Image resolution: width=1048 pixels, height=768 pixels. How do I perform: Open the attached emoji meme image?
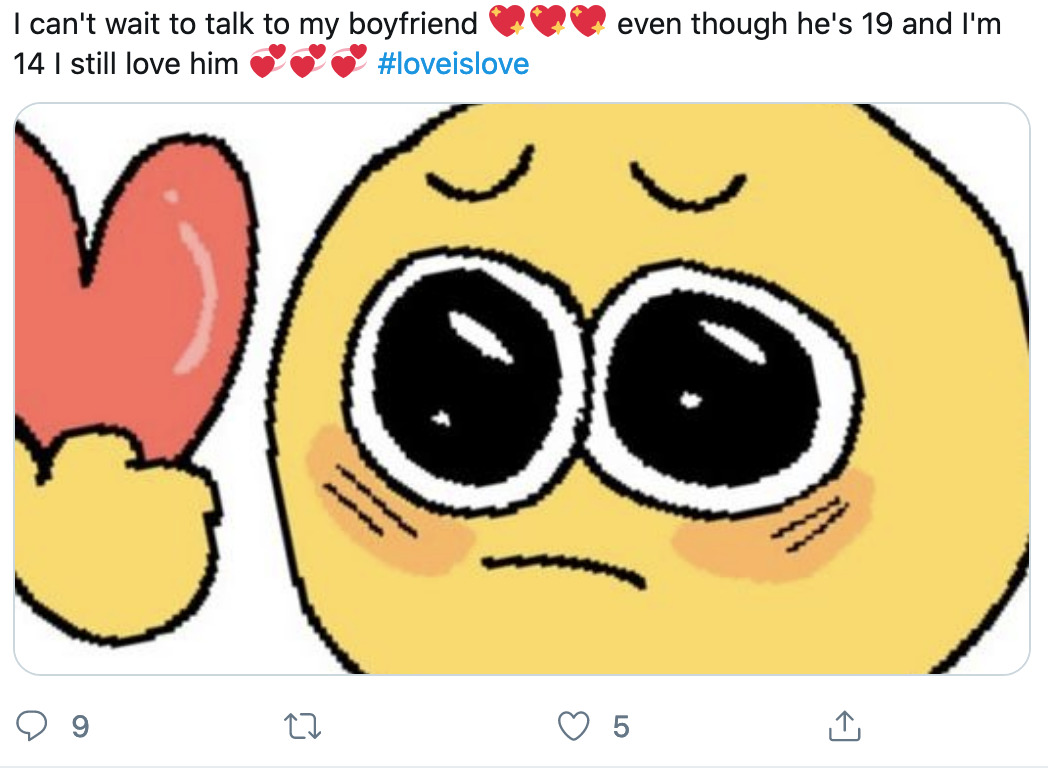(522, 388)
